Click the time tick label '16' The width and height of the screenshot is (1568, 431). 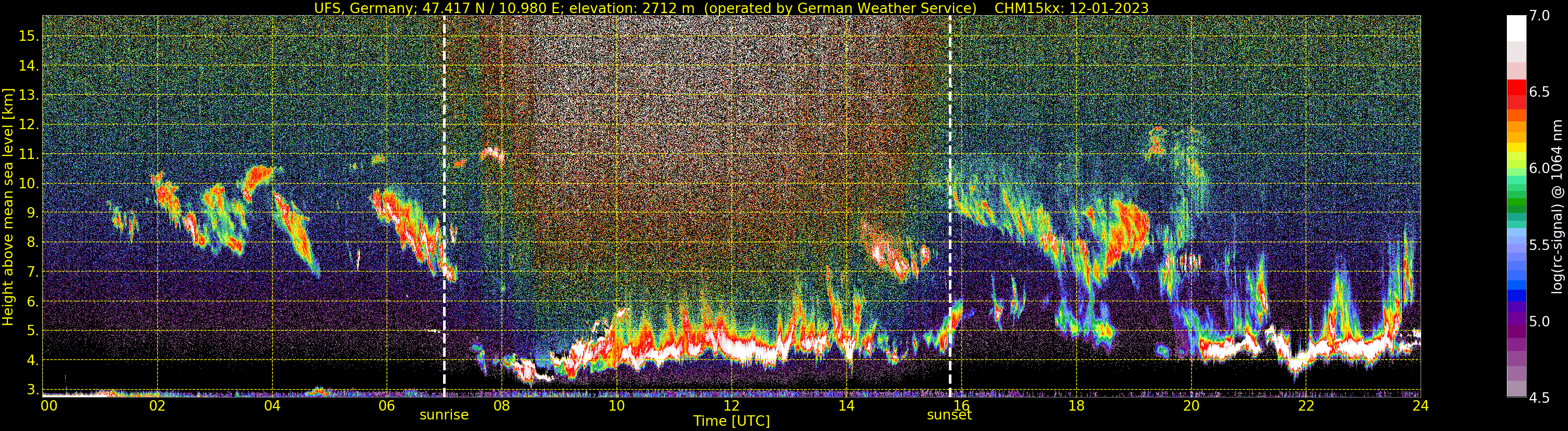pyautogui.click(x=961, y=405)
